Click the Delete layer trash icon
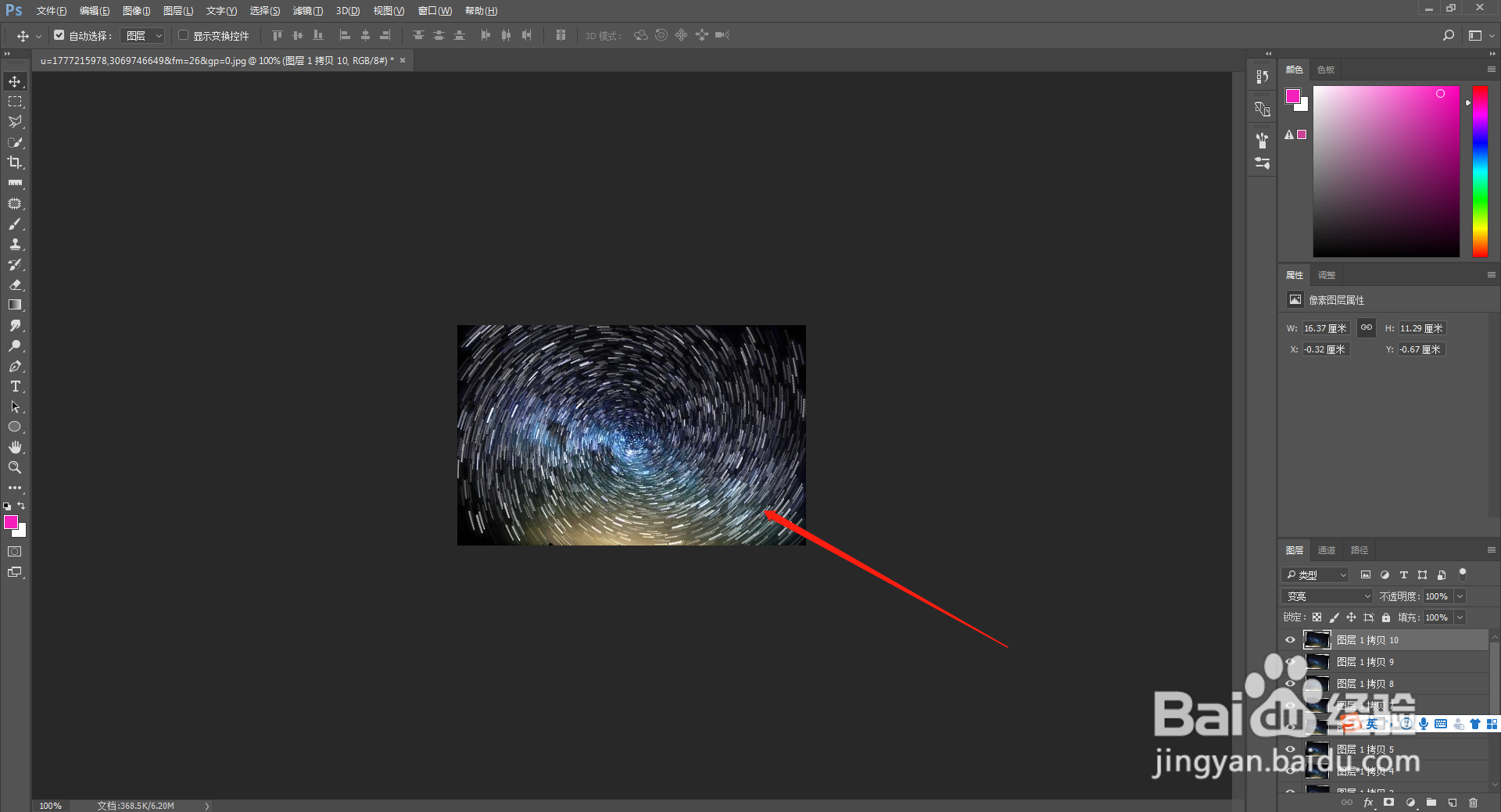The width and height of the screenshot is (1501, 812). [1474, 803]
